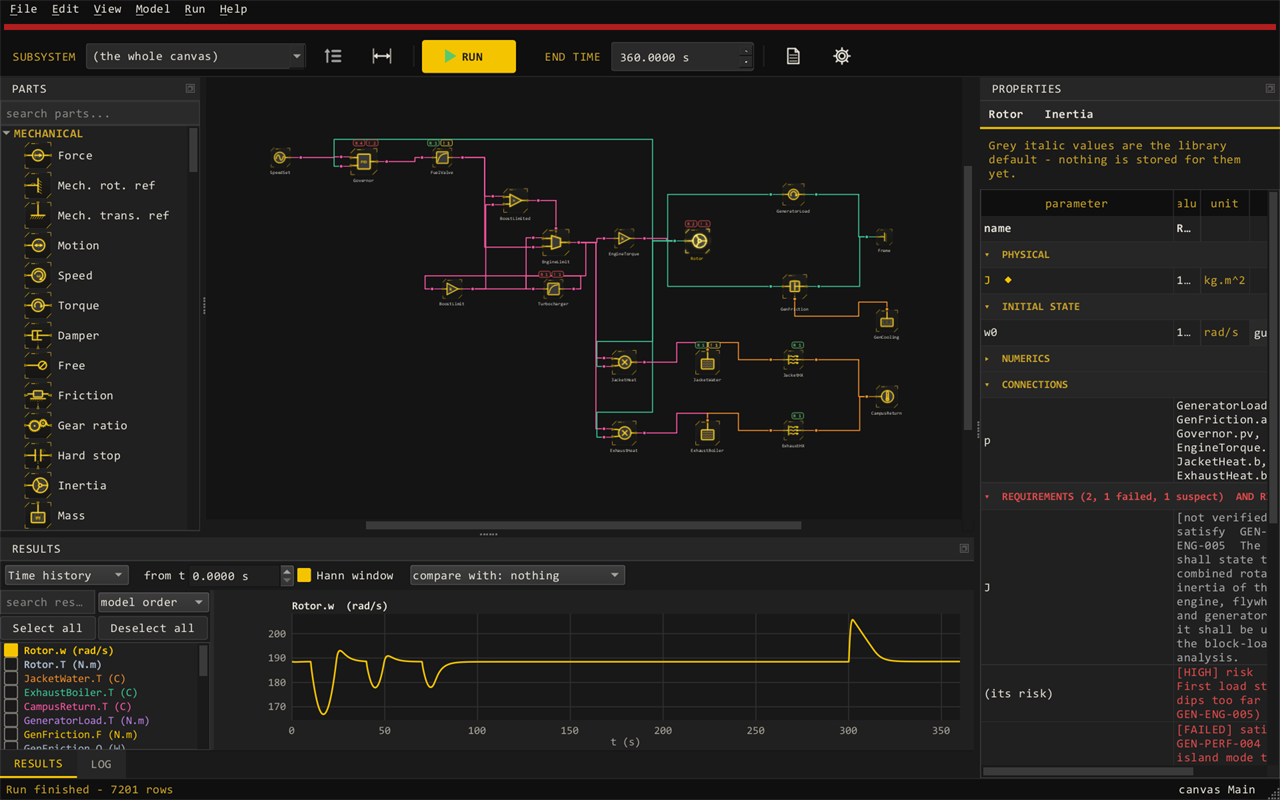The height and width of the screenshot is (800, 1280).
Task: Select the Hard stop part icon
Action: [38, 456]
